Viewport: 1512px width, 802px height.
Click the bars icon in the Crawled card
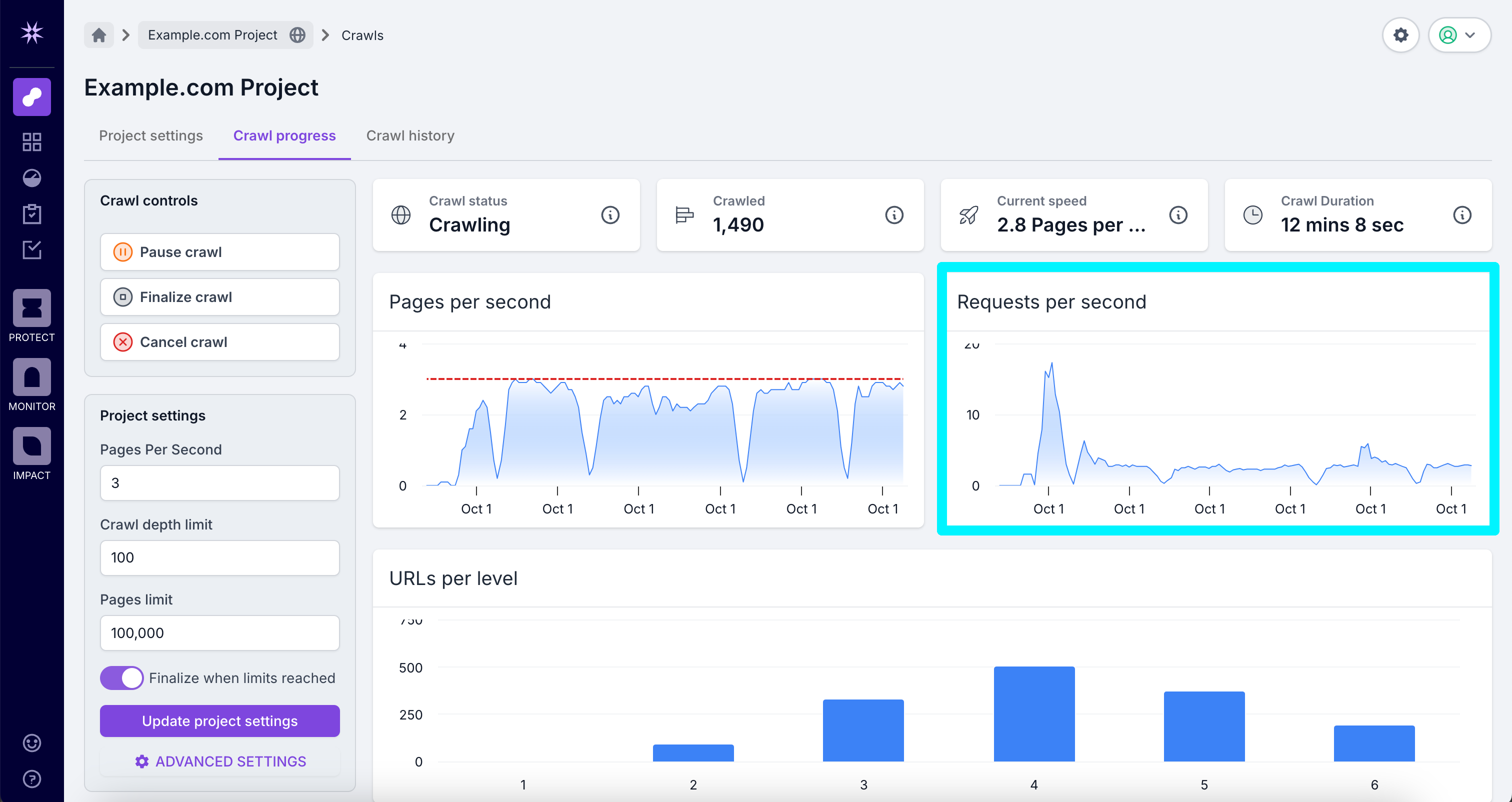pos(685,215)
